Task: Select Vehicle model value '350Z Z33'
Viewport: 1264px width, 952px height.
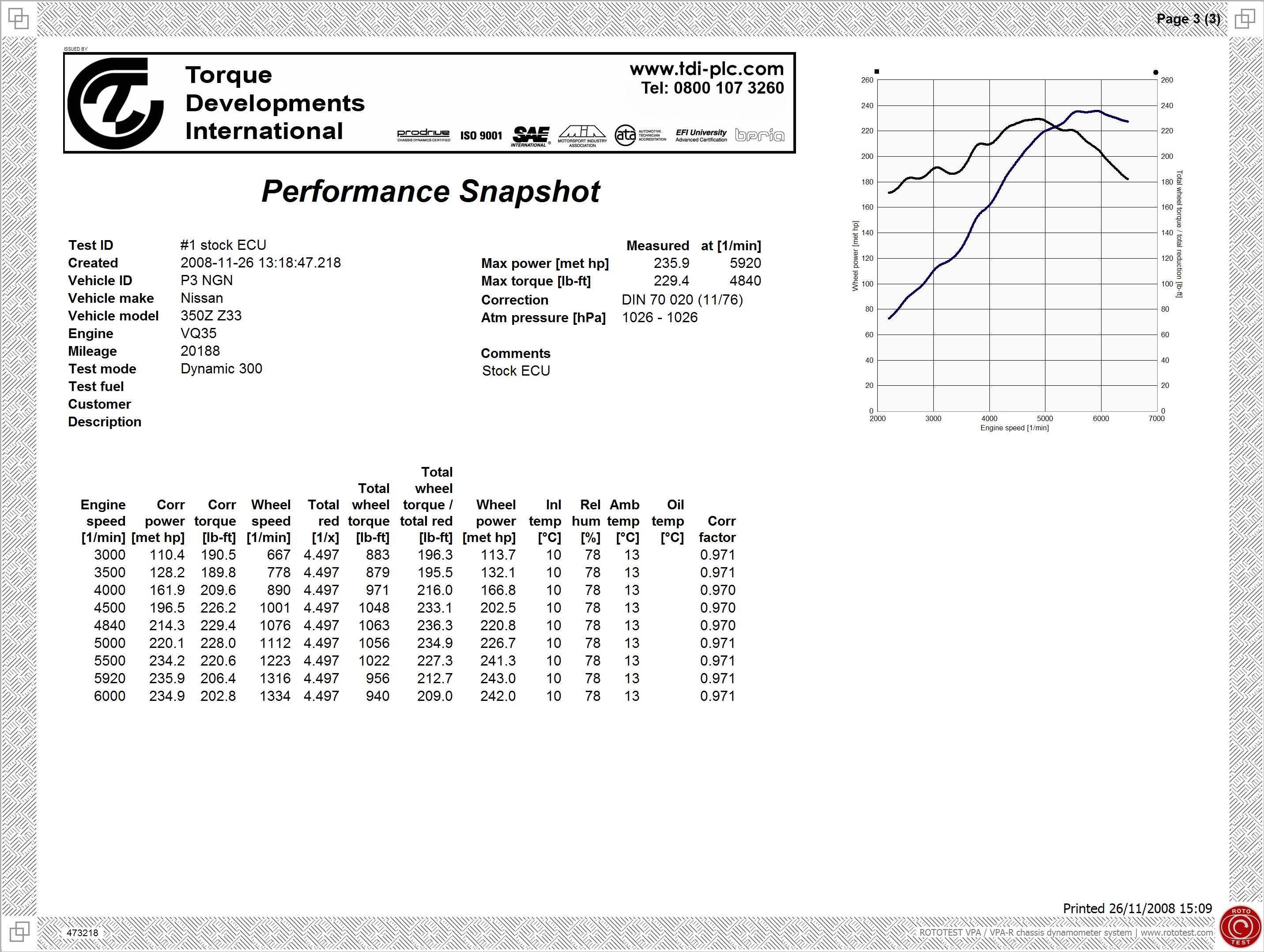Action: click(x=211, y=316)
